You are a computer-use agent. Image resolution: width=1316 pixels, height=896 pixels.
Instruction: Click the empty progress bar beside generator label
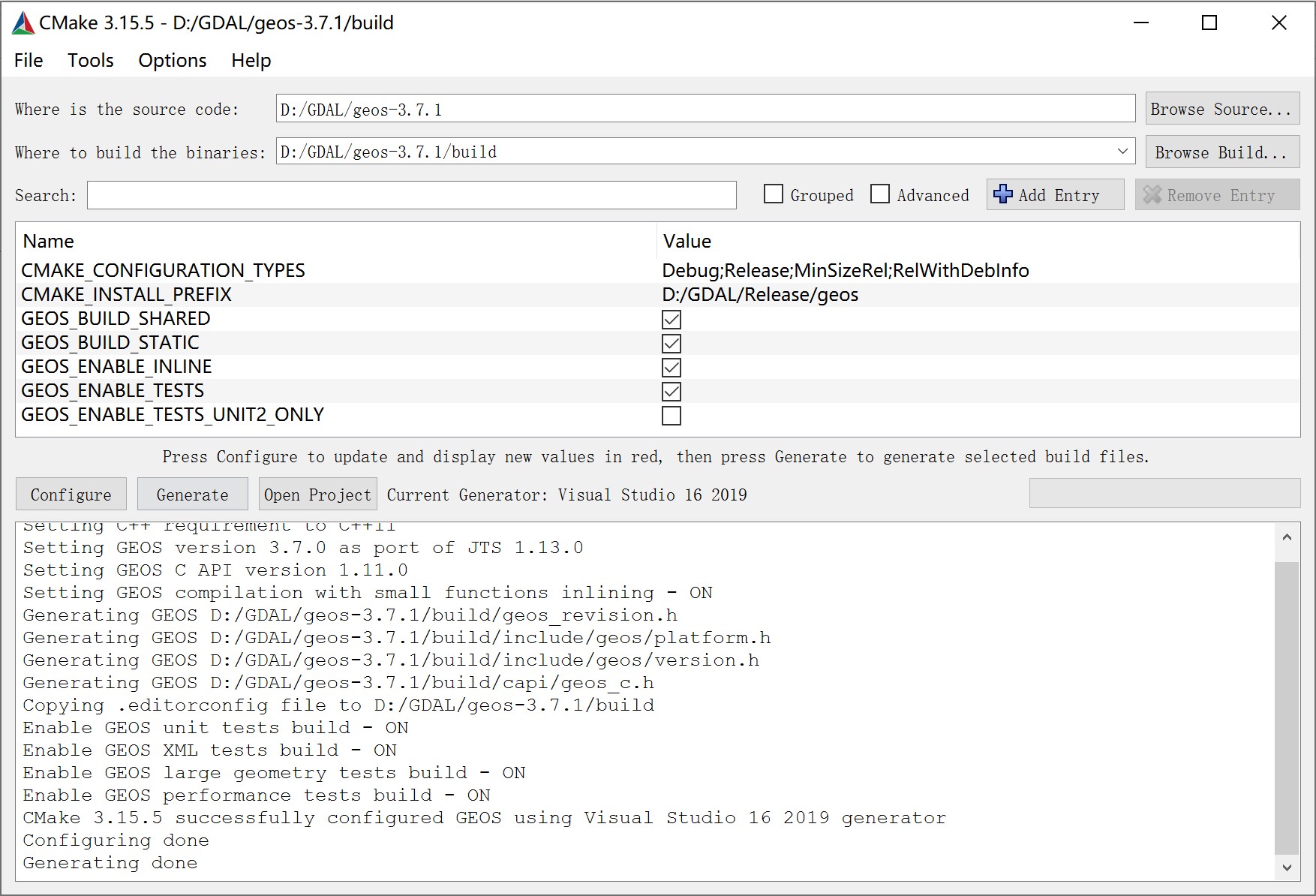(1164, 494)
